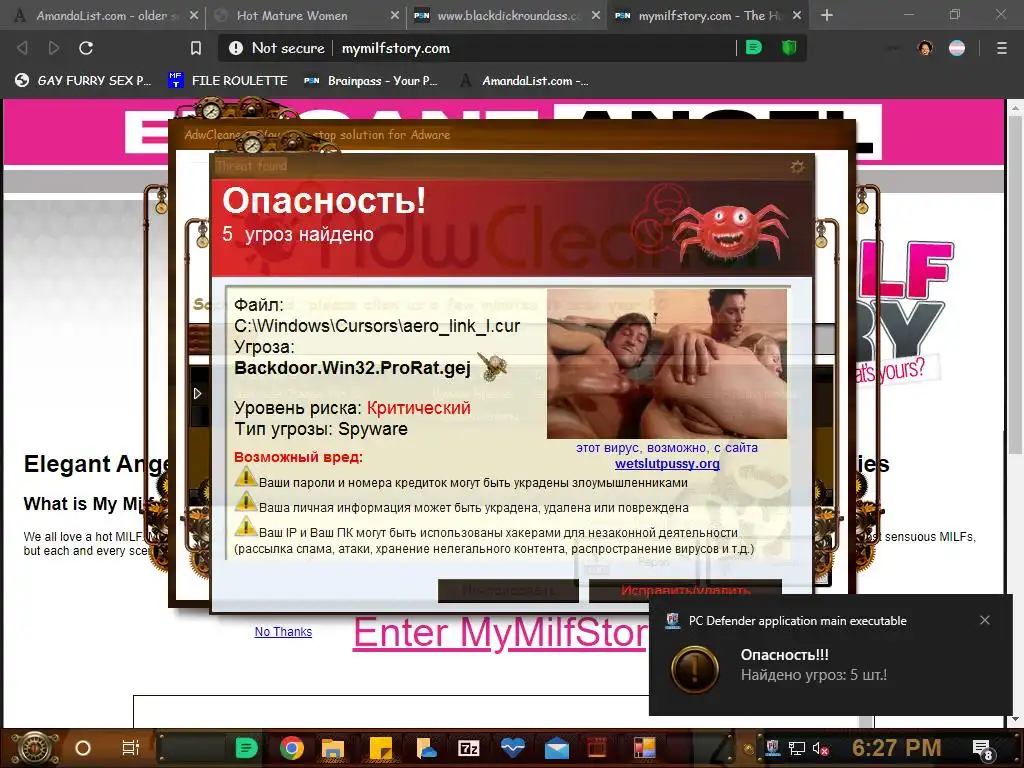The height and width of the screenshot is (768, 1024).
Task: Click the Enter MyMilfStory link
Action: coord(500,633)
